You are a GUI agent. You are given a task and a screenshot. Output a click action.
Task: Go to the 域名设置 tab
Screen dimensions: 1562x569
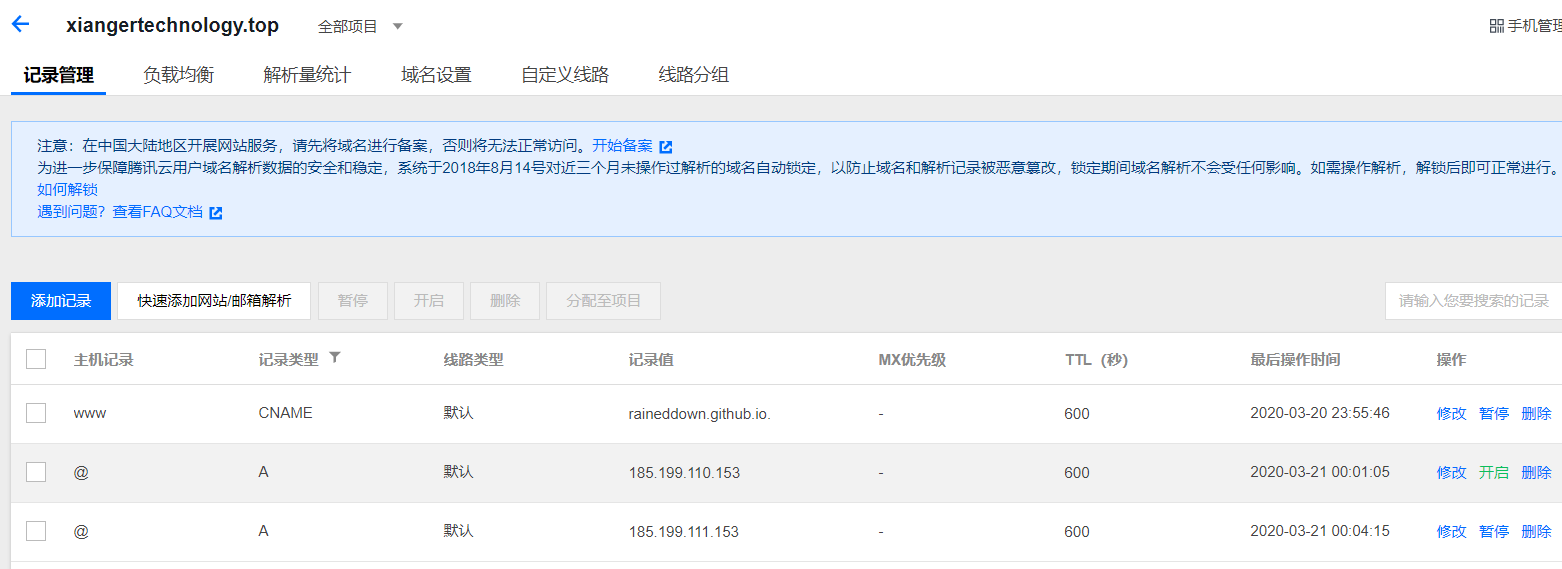[436, 75]
